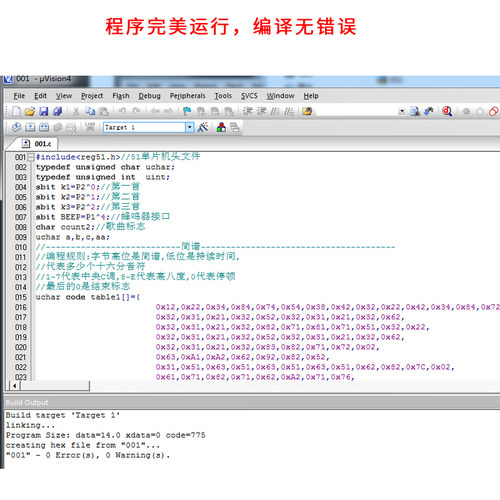Click the 'typedef unsigned char uchar;' line
This screenshot has width=500, height=500.
tap(105, 167)
